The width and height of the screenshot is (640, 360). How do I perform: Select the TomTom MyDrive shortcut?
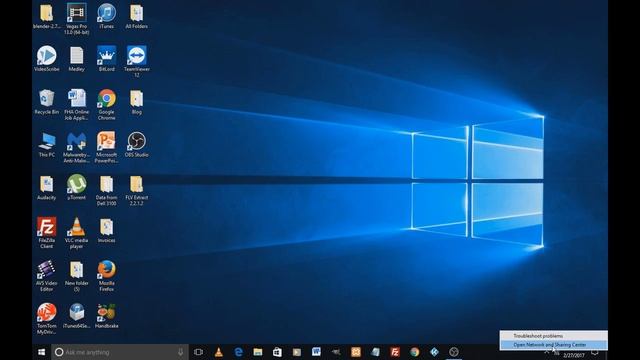tap(47, 318)
